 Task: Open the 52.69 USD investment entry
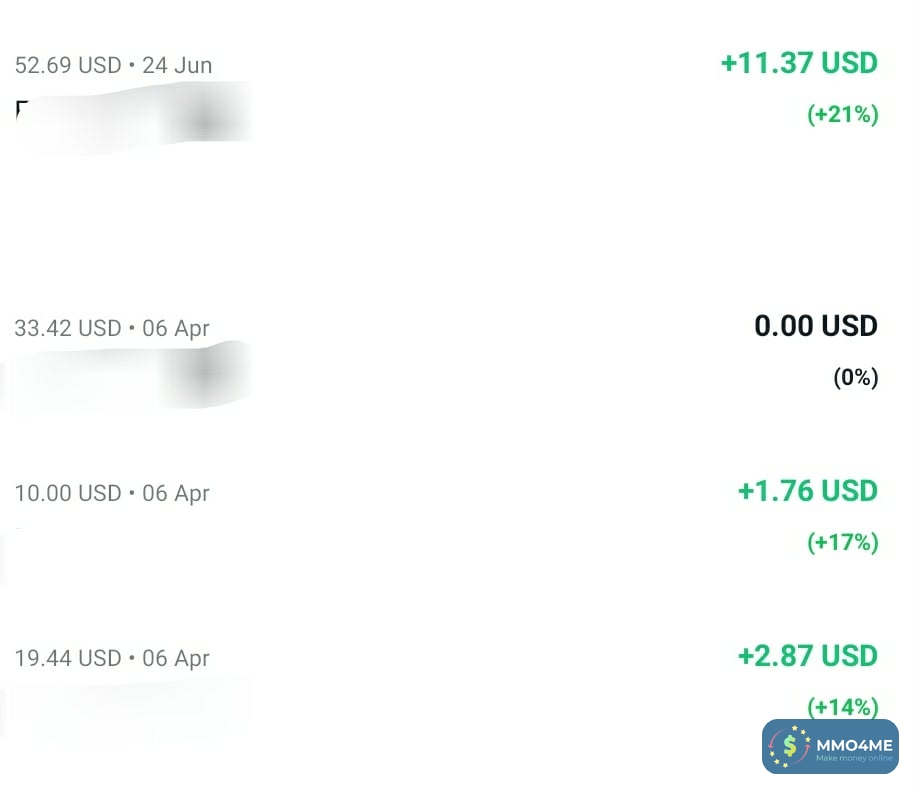pyautogui.click(x=68, y=65)
